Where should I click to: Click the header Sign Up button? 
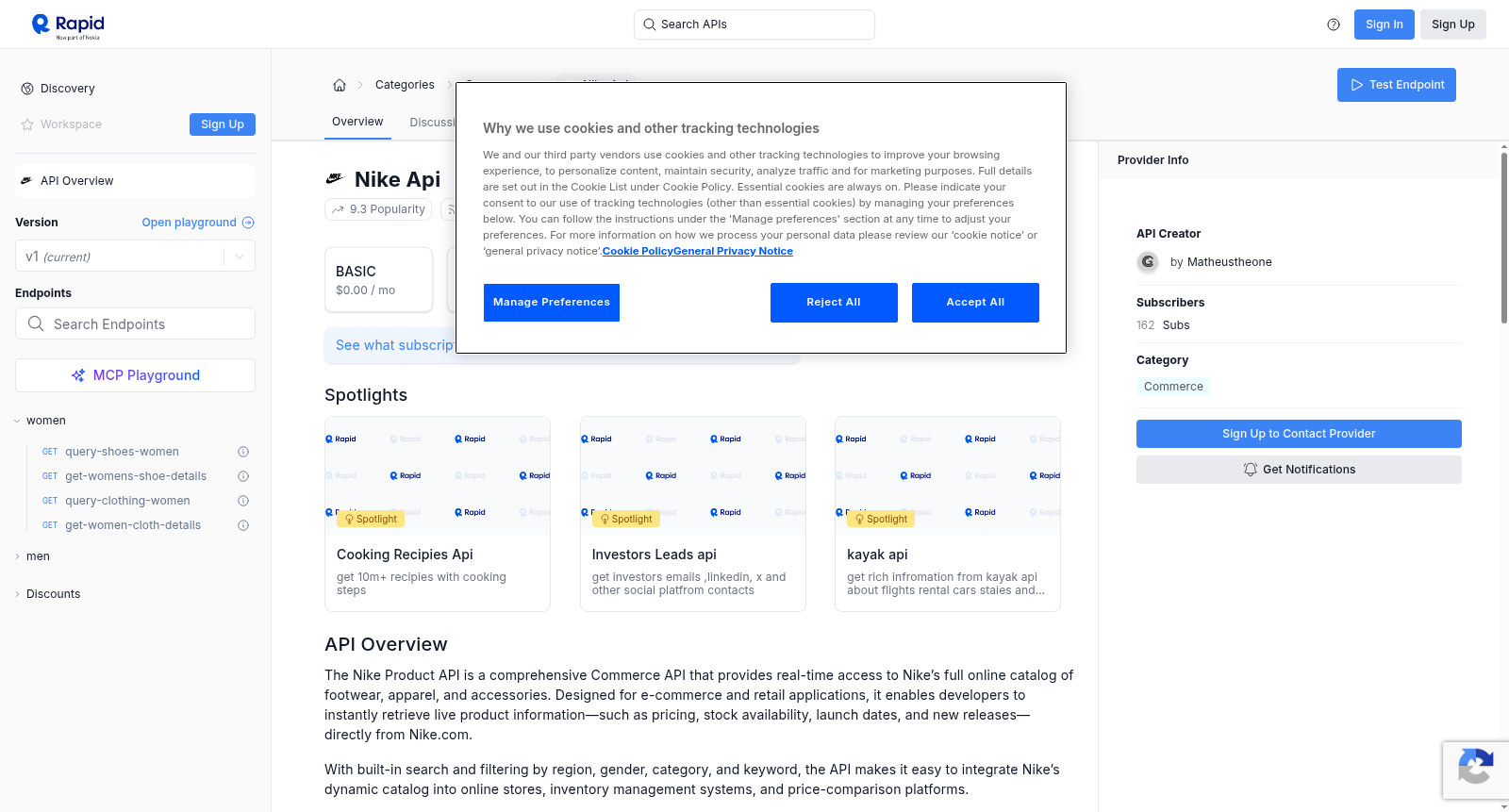coord(1453,25)
